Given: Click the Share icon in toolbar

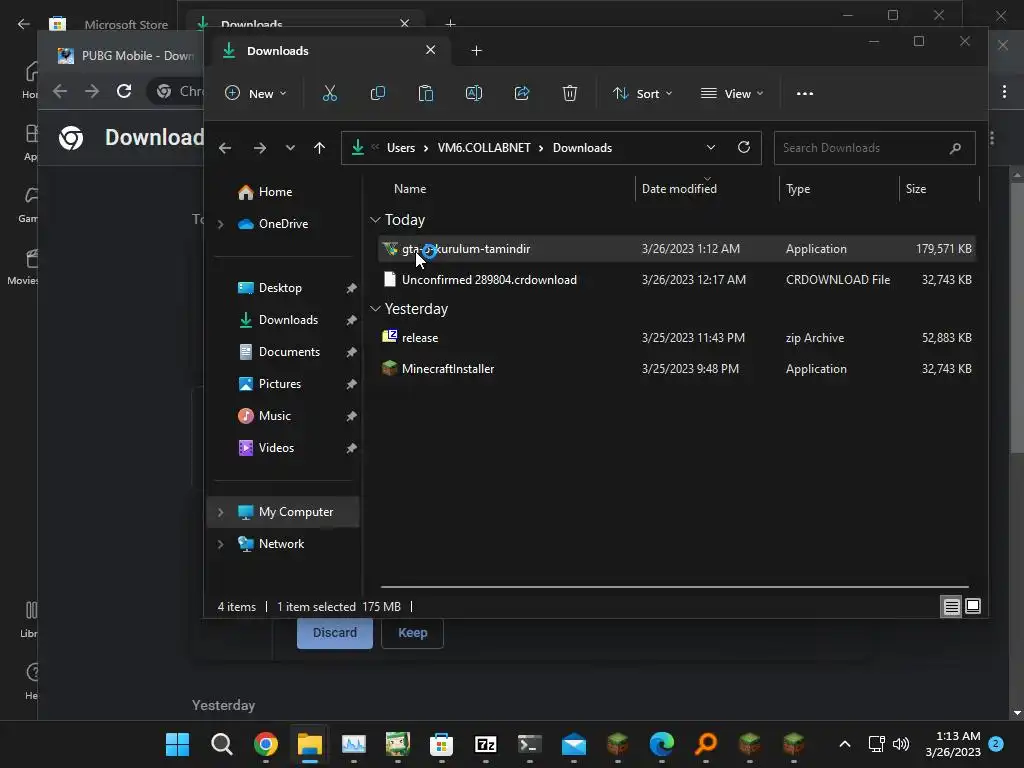Looking at the screenshot, I should coord(522,93).
